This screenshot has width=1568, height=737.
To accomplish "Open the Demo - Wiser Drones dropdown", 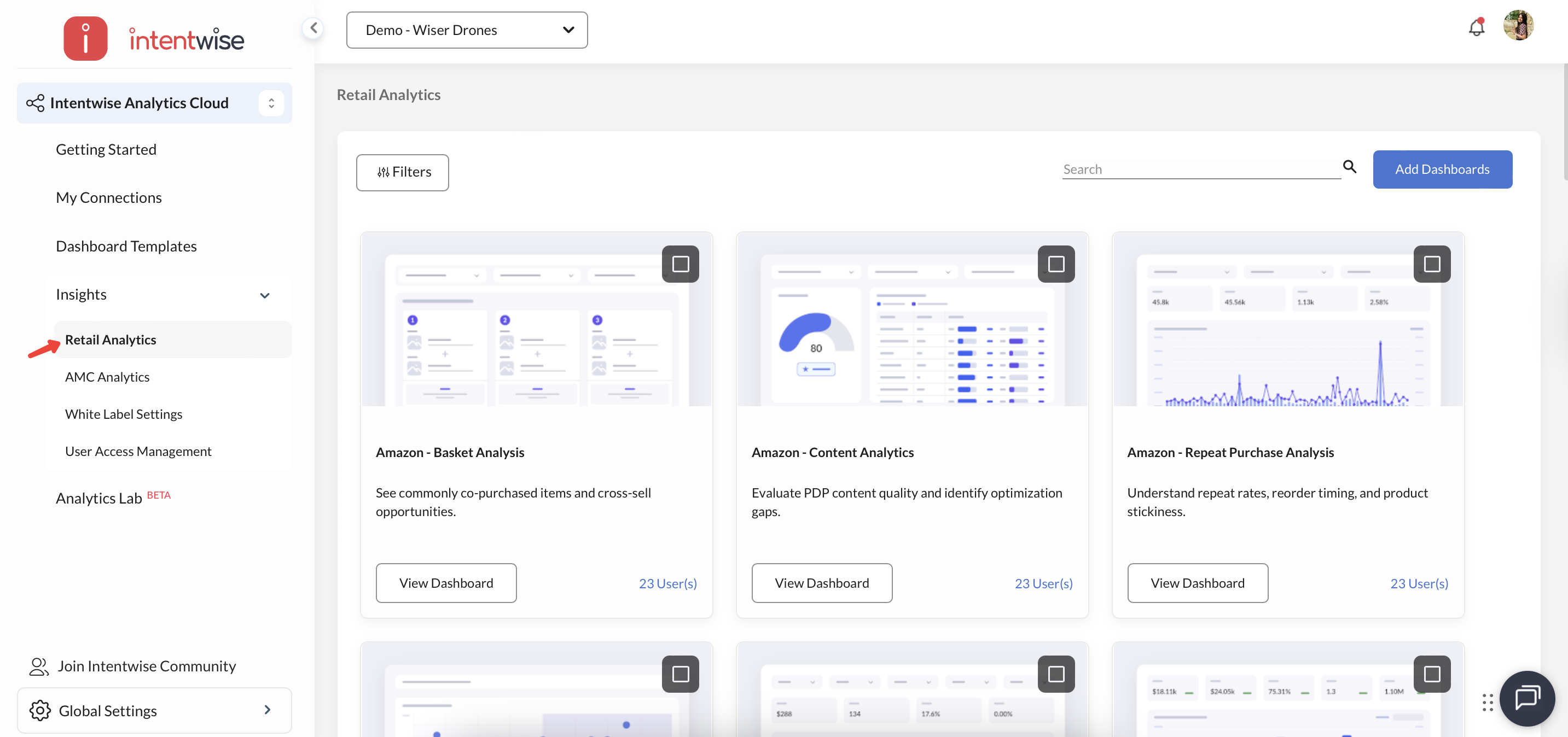I will [x=466, y=30].
